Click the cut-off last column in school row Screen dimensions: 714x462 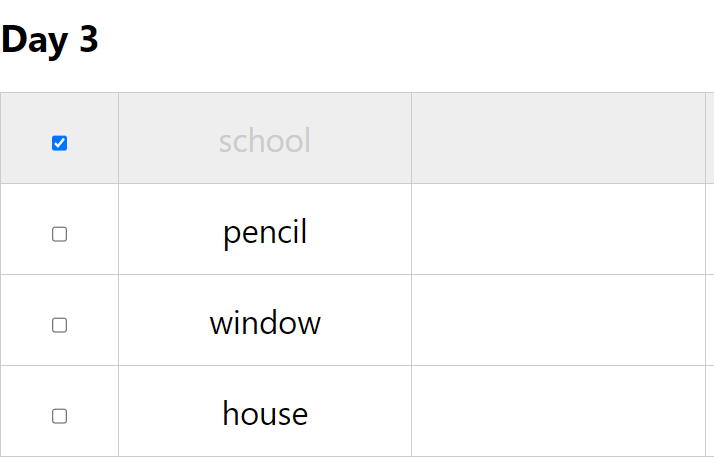coord(710,138)
